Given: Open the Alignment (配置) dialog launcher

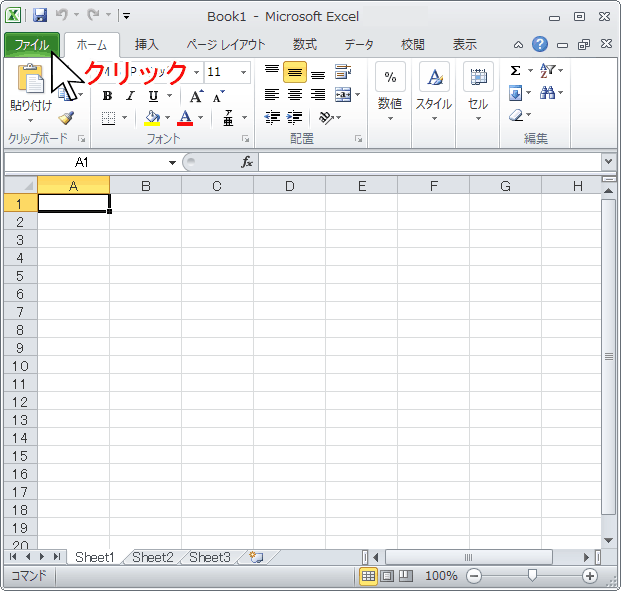Looking at the screenshot, I should (x=358, y=139).
